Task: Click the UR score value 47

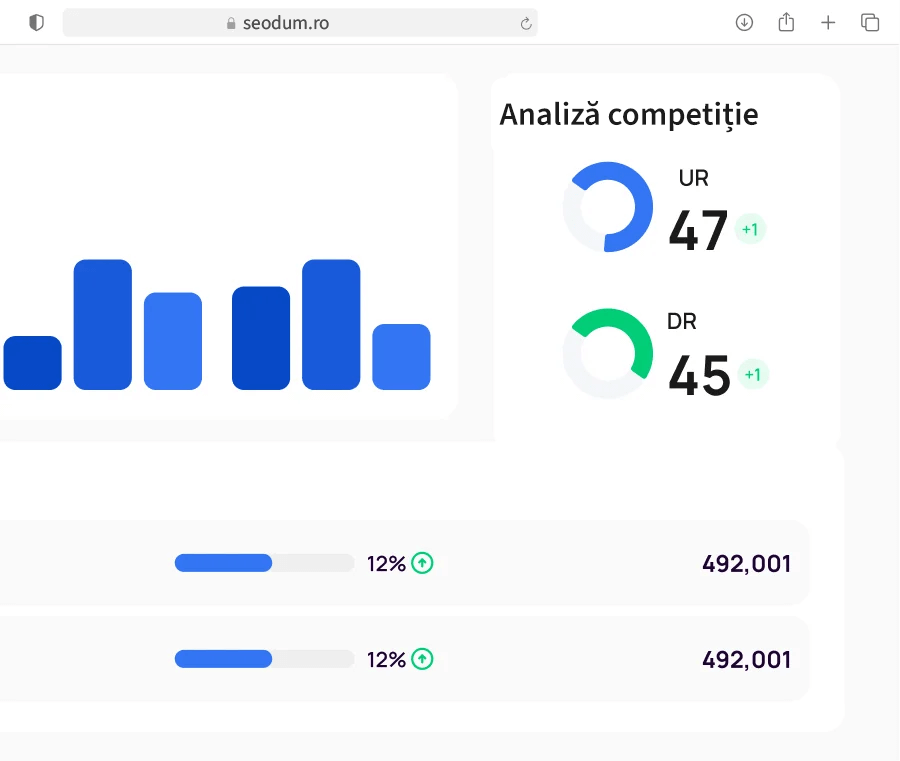Action: [x=697, y=230]
